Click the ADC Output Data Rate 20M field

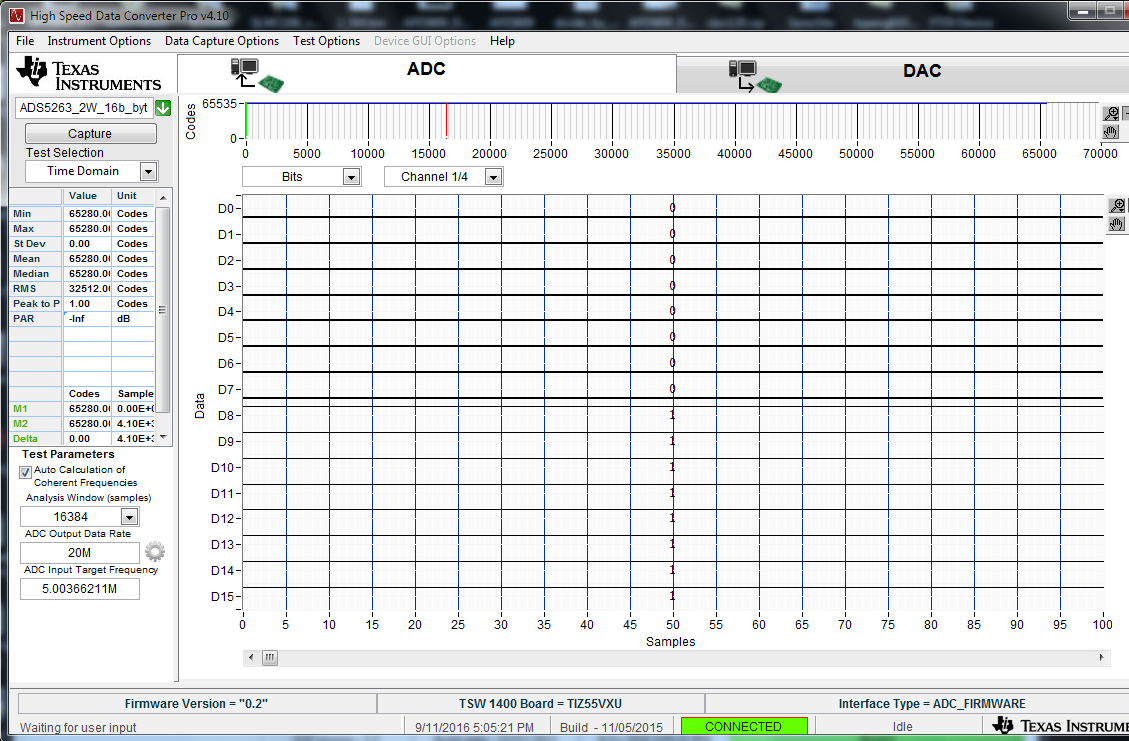(x=80, y=553)
